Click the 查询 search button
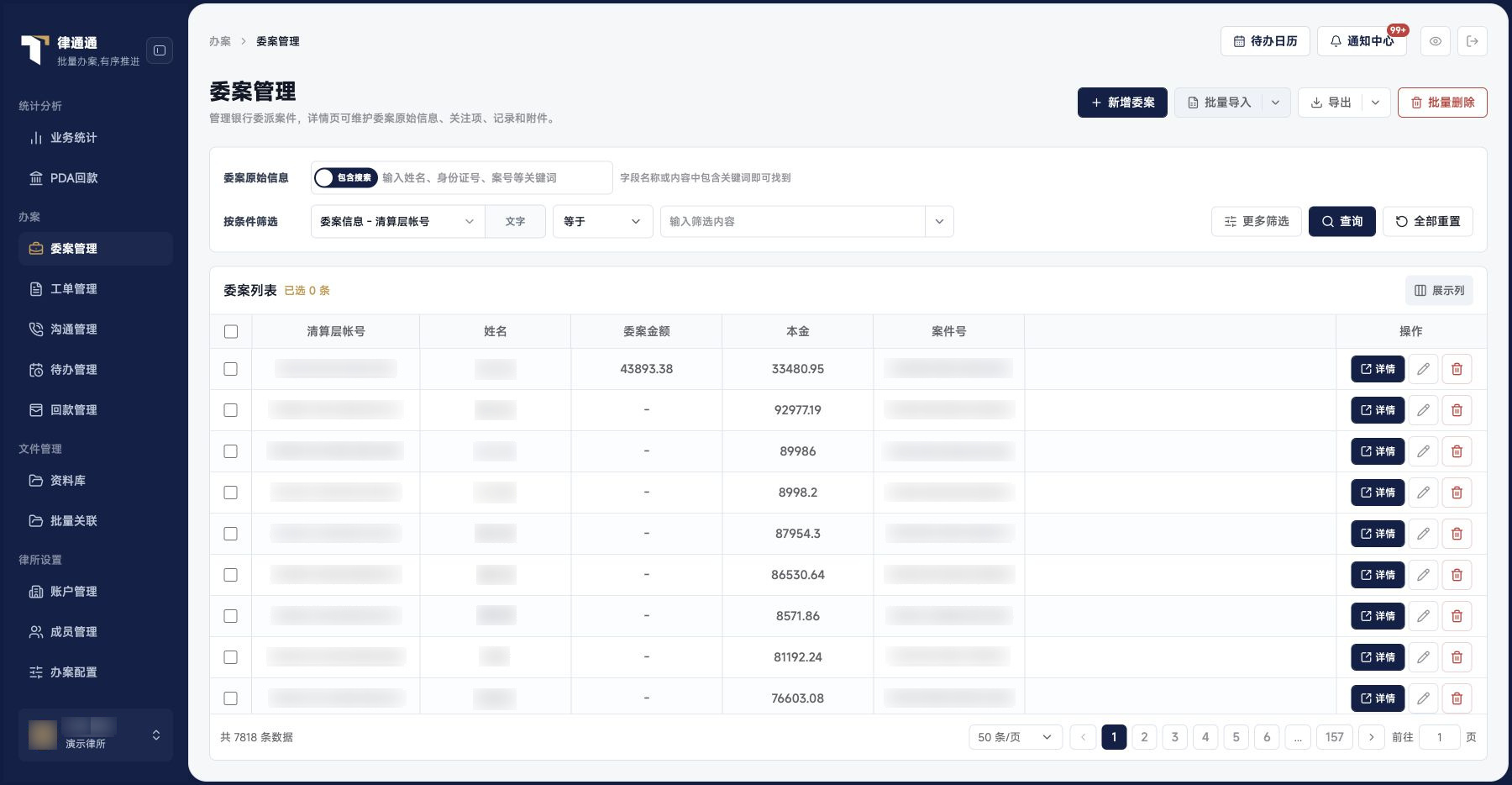Screen dimensions: 1512x785 [x=1341, y=222]
